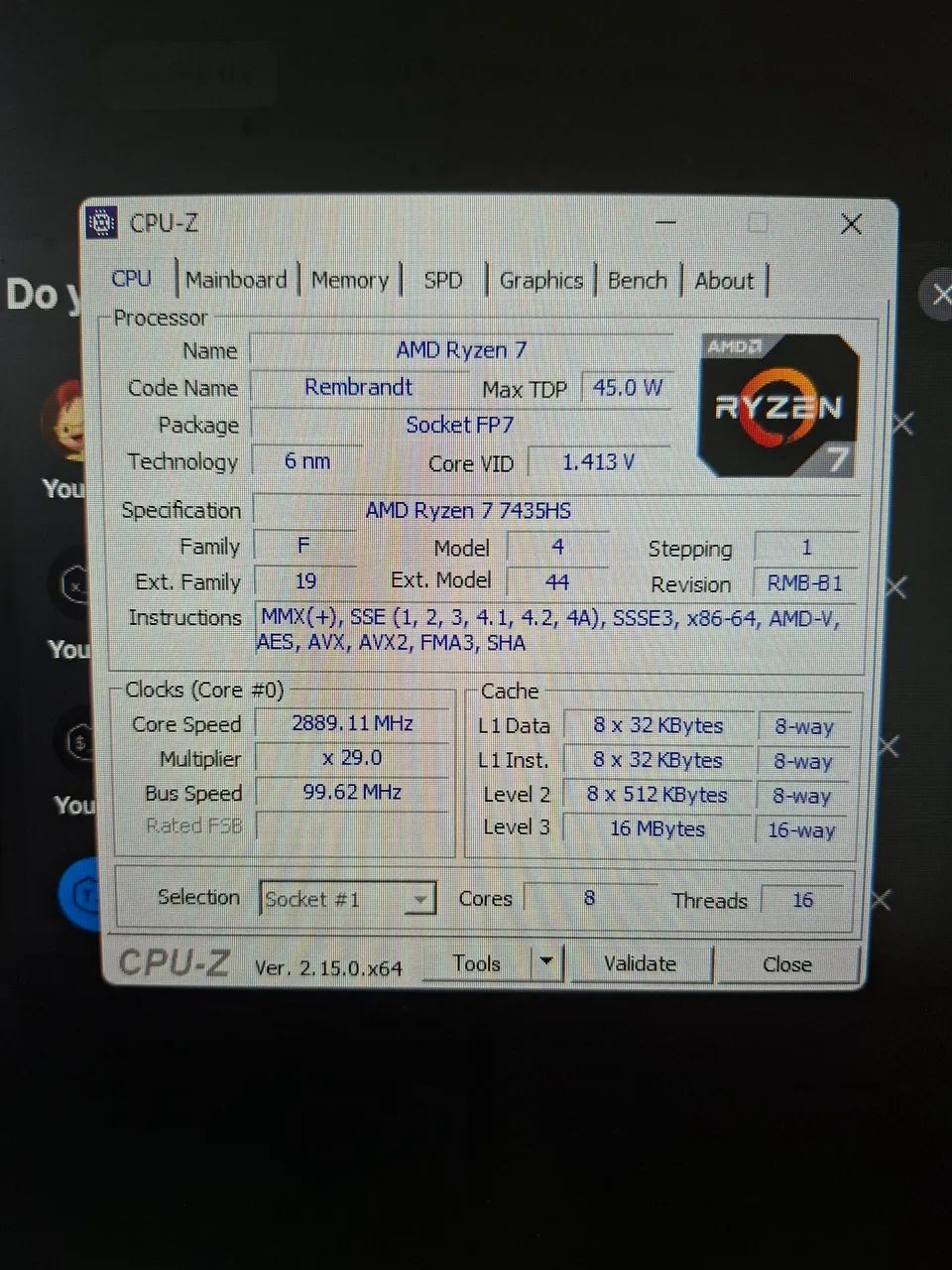Click the Socket FP7 package value

click(x=459, y=425)
